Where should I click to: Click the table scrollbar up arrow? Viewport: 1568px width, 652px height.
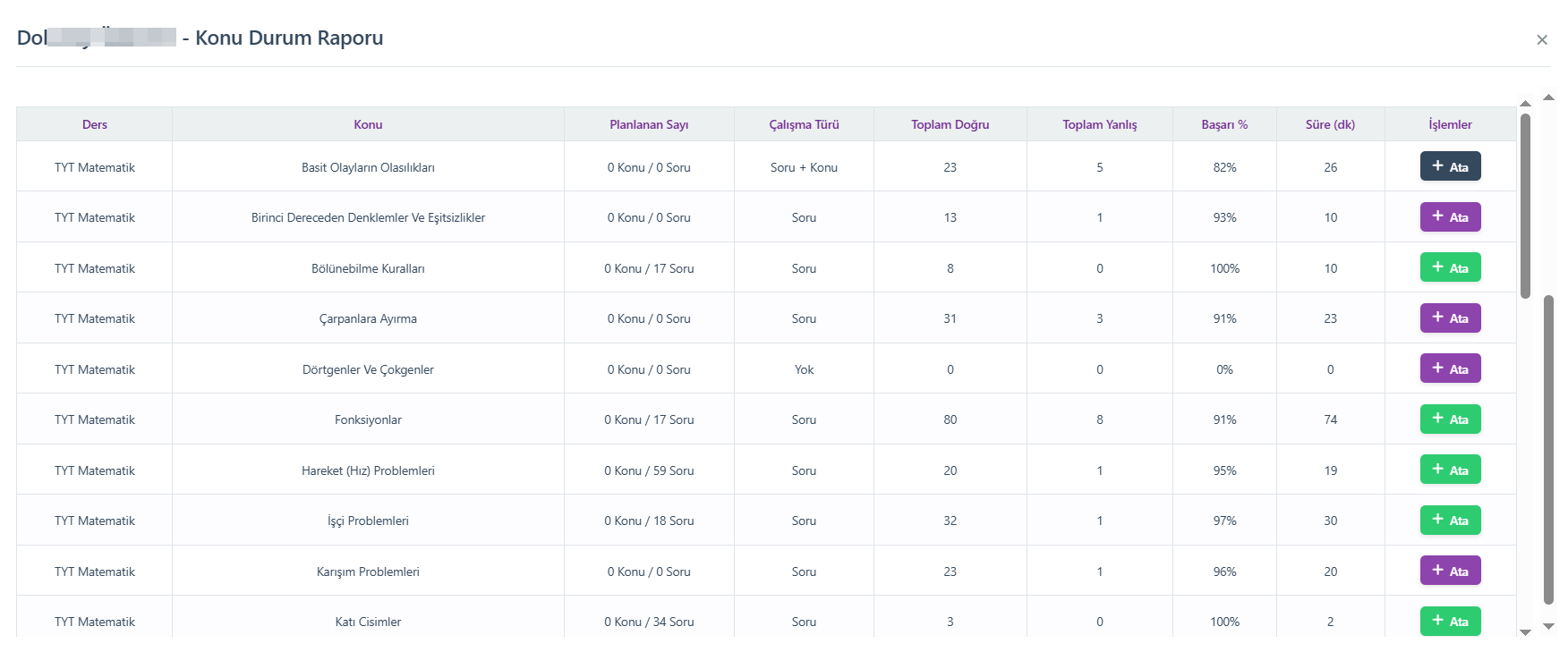pyautogui.click(x=1525, y=105)
